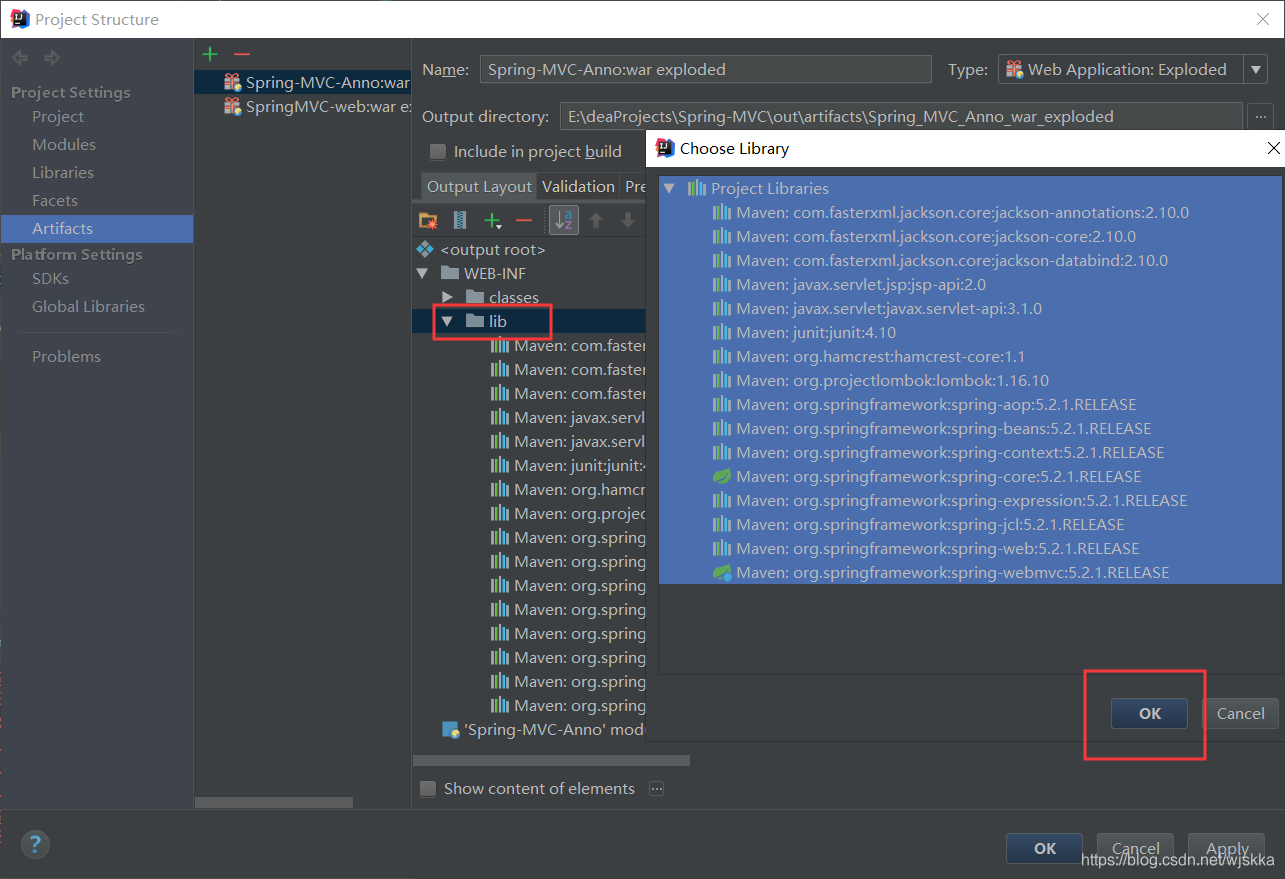Click the Output directory path field

click(x=901, y=116)
